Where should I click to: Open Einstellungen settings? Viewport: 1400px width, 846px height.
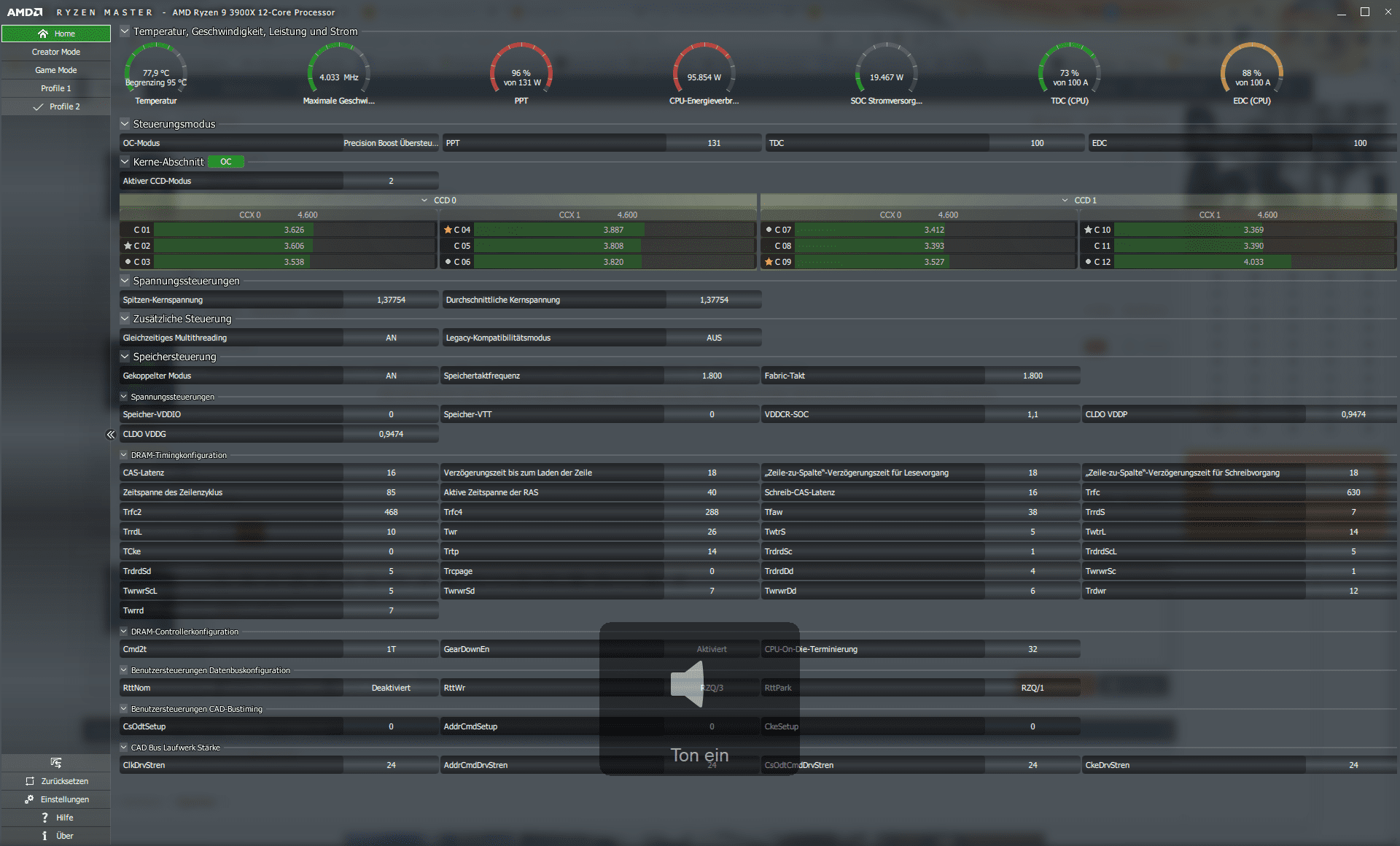pos(56,799)
